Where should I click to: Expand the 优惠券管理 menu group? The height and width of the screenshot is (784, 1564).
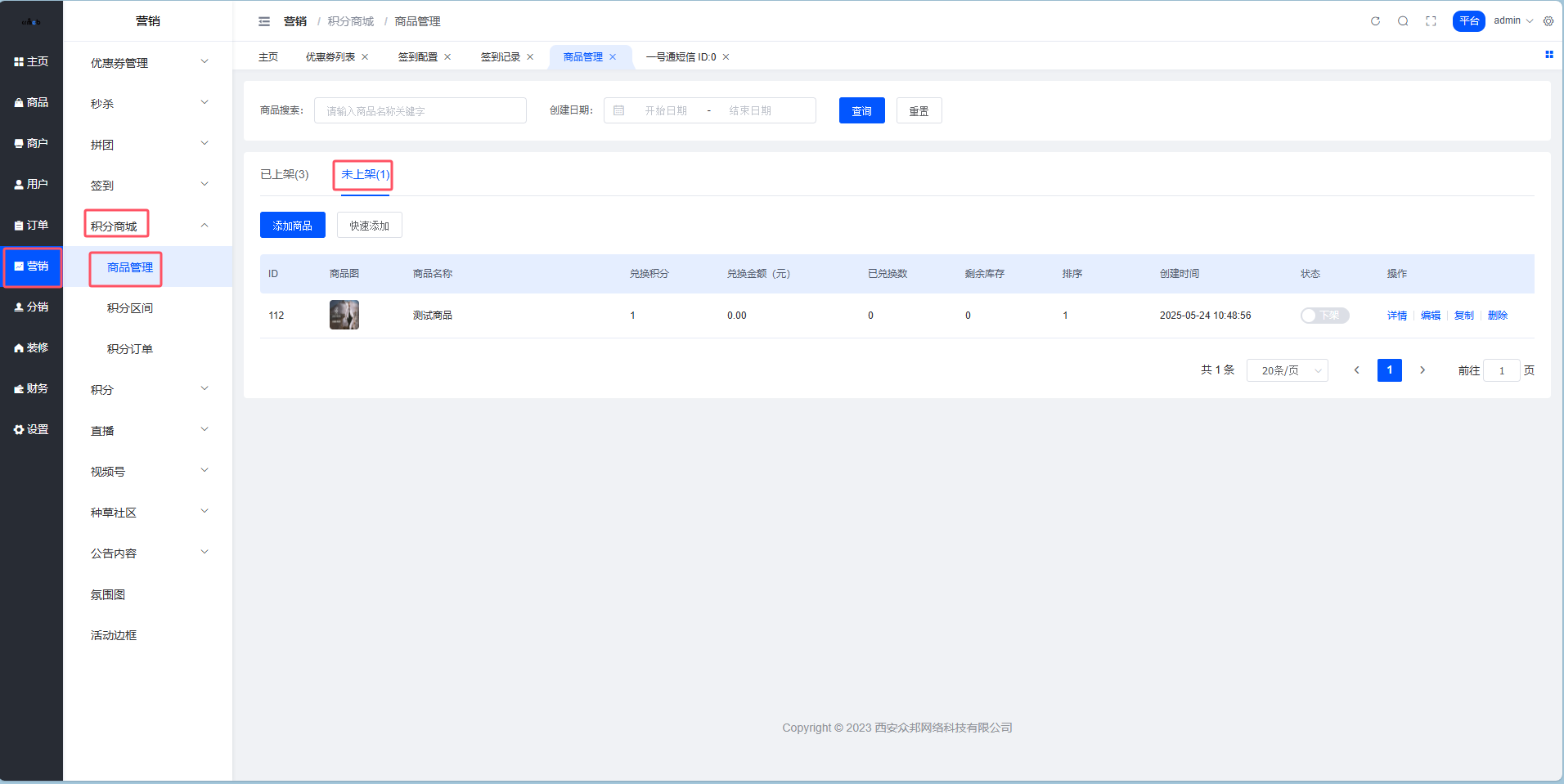[x=147, y=63]
